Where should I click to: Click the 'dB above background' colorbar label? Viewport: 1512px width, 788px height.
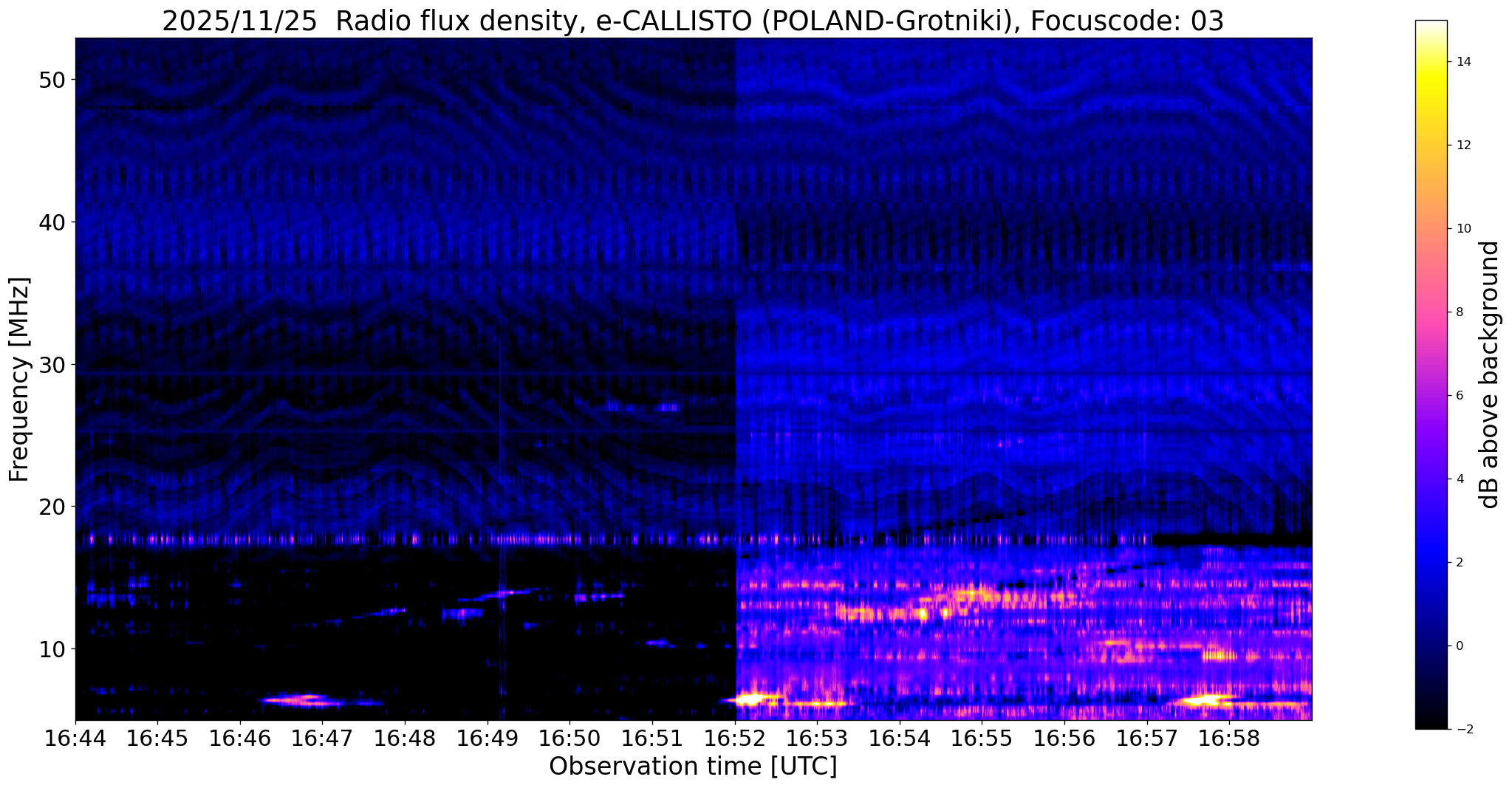click(1490, 374)
